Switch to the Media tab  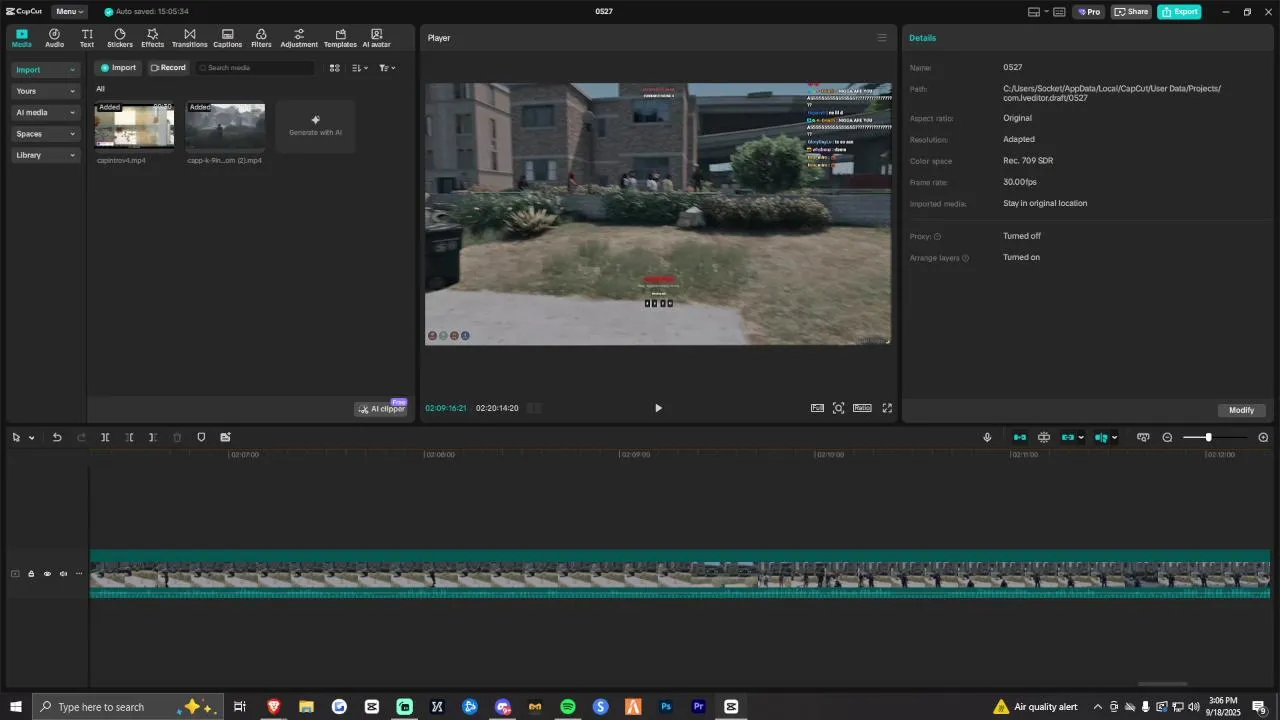pos(22,38)
